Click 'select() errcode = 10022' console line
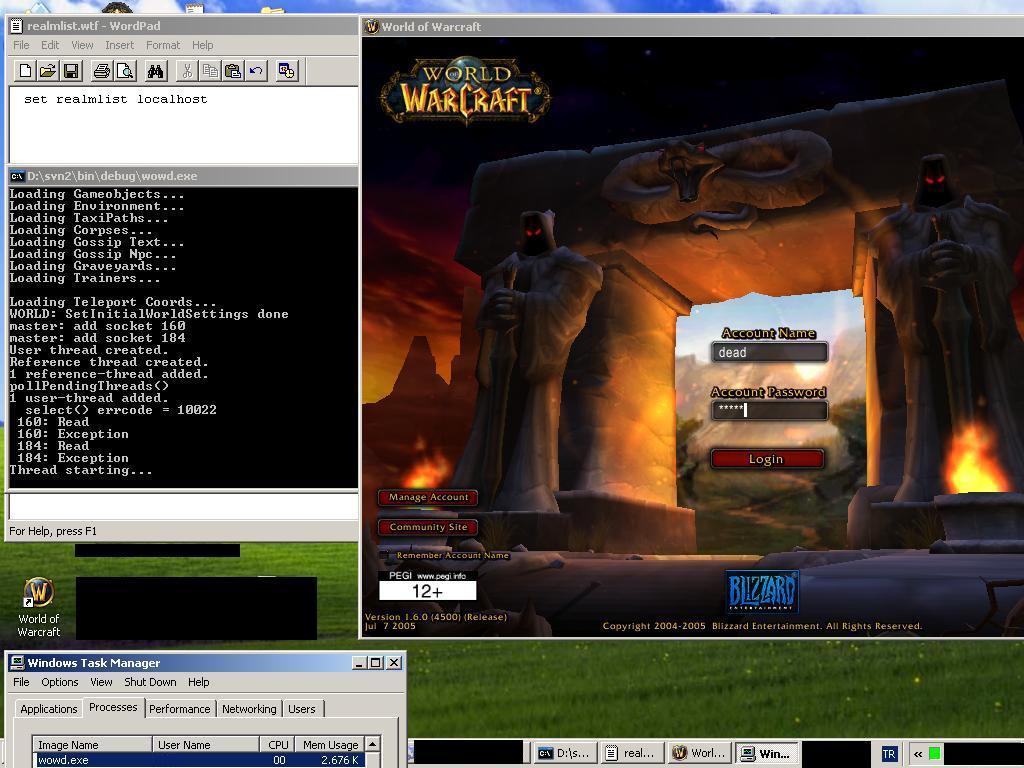This screenshot has height=768, width=1024. tap(121, 410)
